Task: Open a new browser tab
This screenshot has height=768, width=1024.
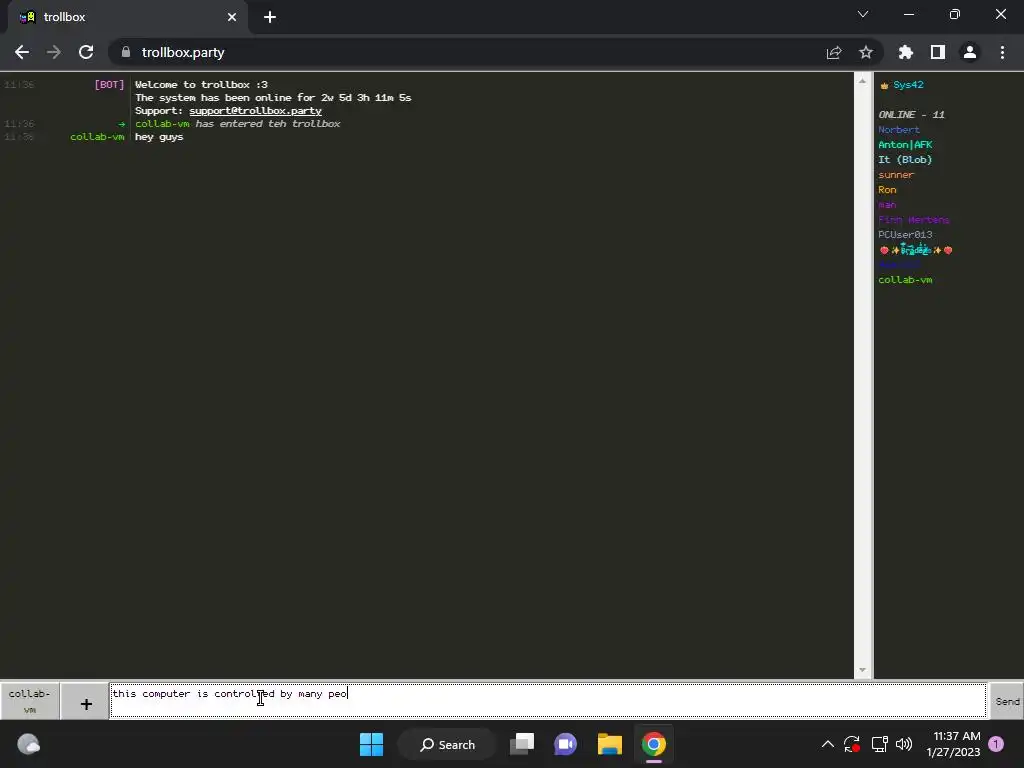Action: 270,17
